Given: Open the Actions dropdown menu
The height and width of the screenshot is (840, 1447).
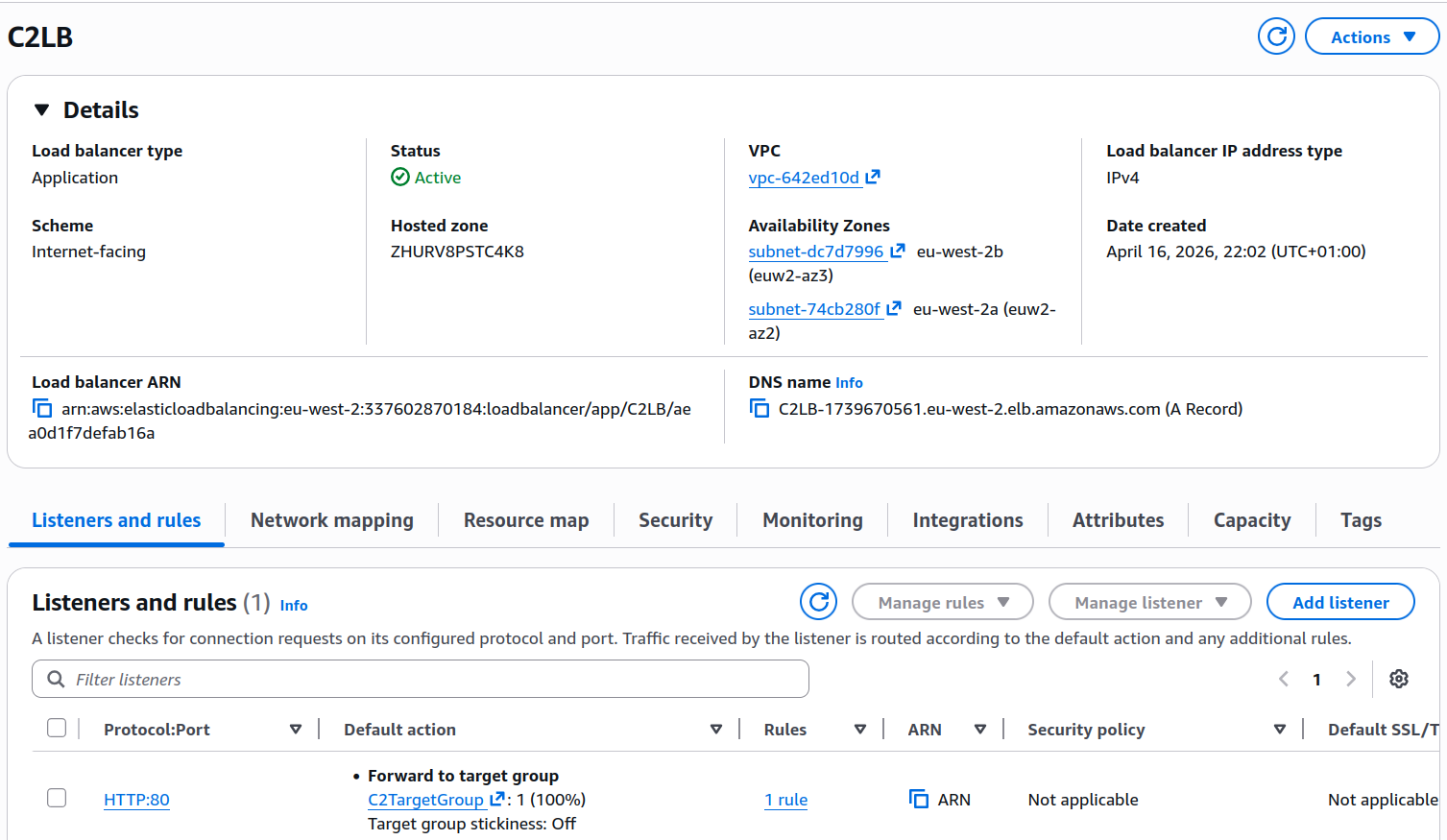Looking at the screenshot, I should pos(1372,36).
